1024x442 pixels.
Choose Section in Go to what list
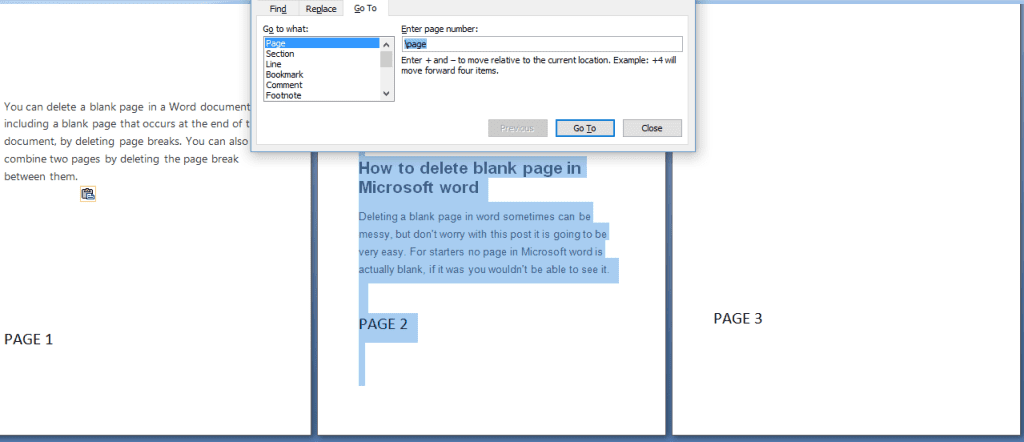pos(322,54)
